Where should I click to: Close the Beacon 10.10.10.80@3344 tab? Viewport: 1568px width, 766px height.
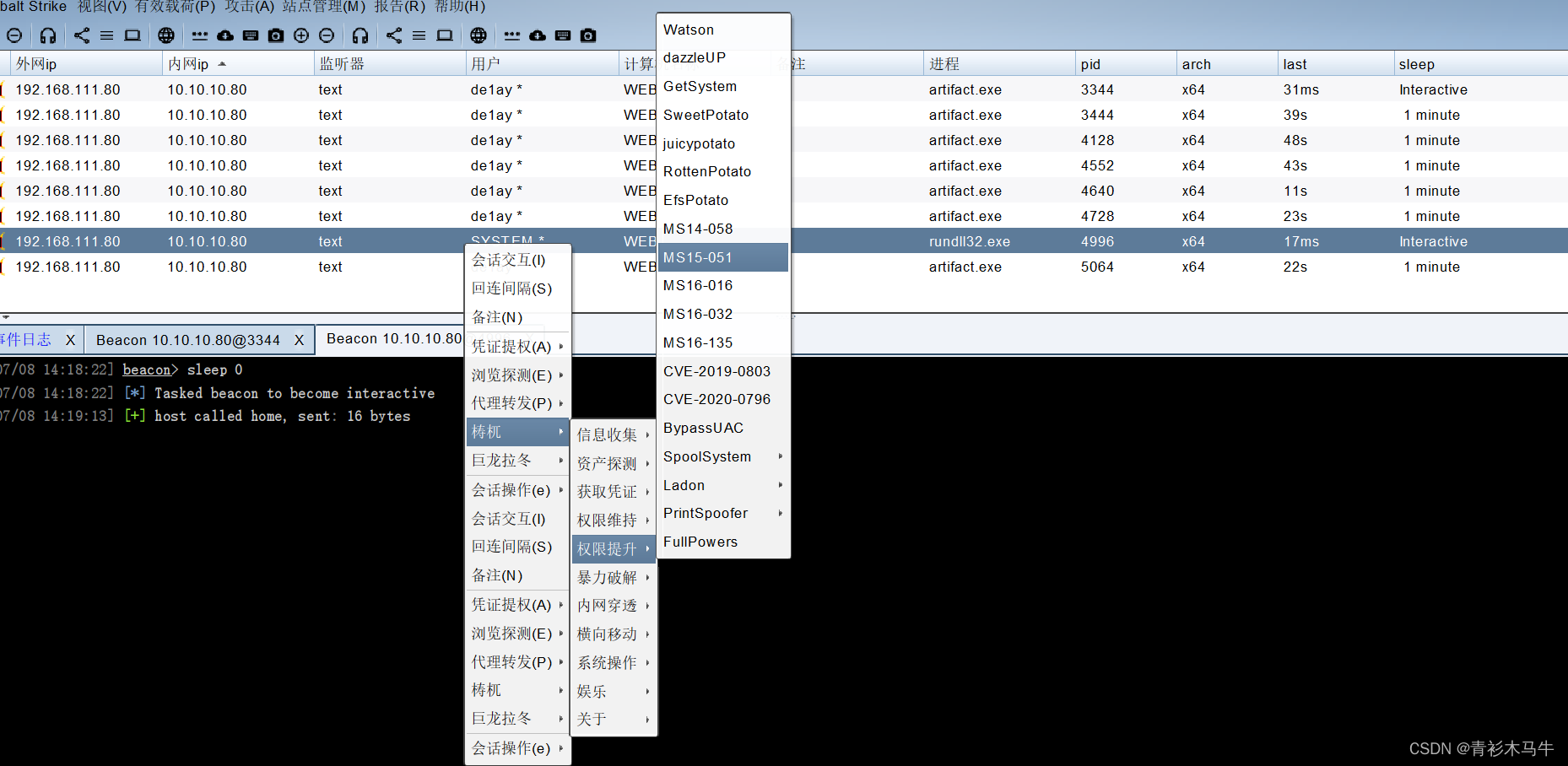[299, 340]
